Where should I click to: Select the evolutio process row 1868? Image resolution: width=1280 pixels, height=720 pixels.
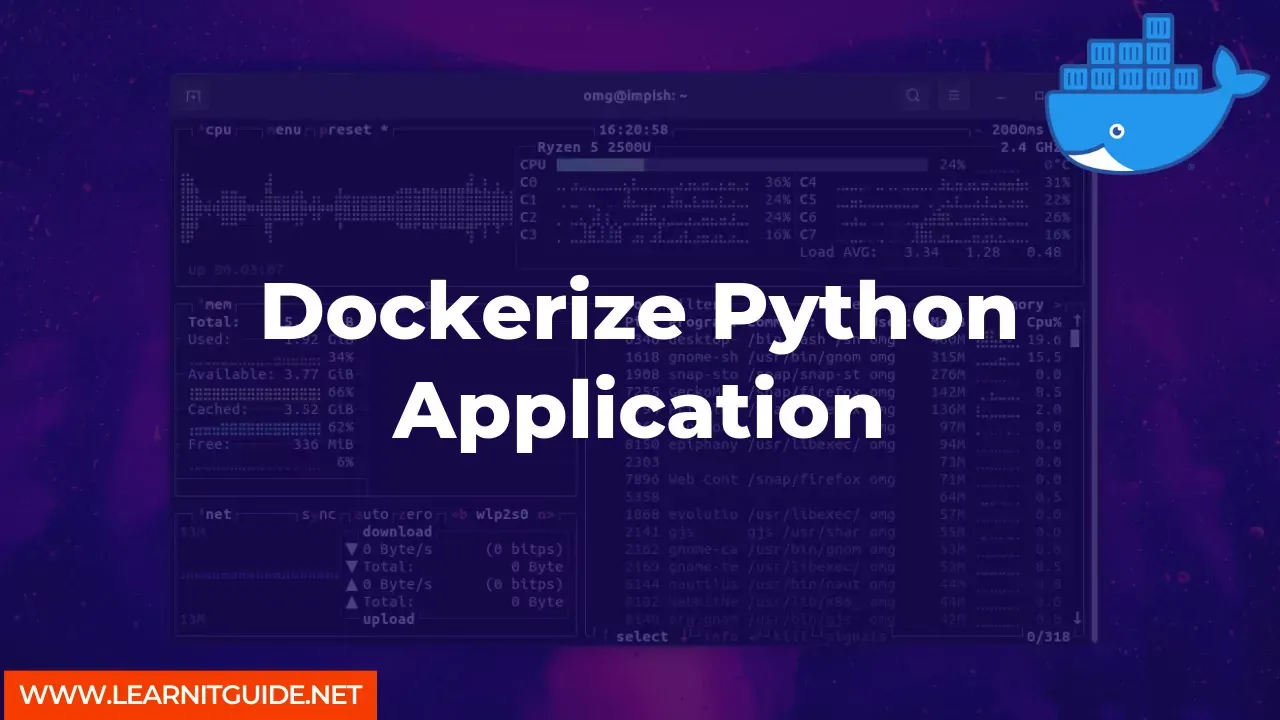click(842, 514)
